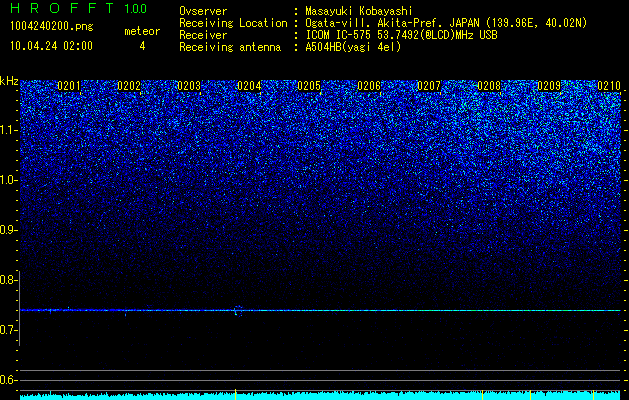
Task: Click the 0.7 kHz axis label
Action: (x=9, y=330)
